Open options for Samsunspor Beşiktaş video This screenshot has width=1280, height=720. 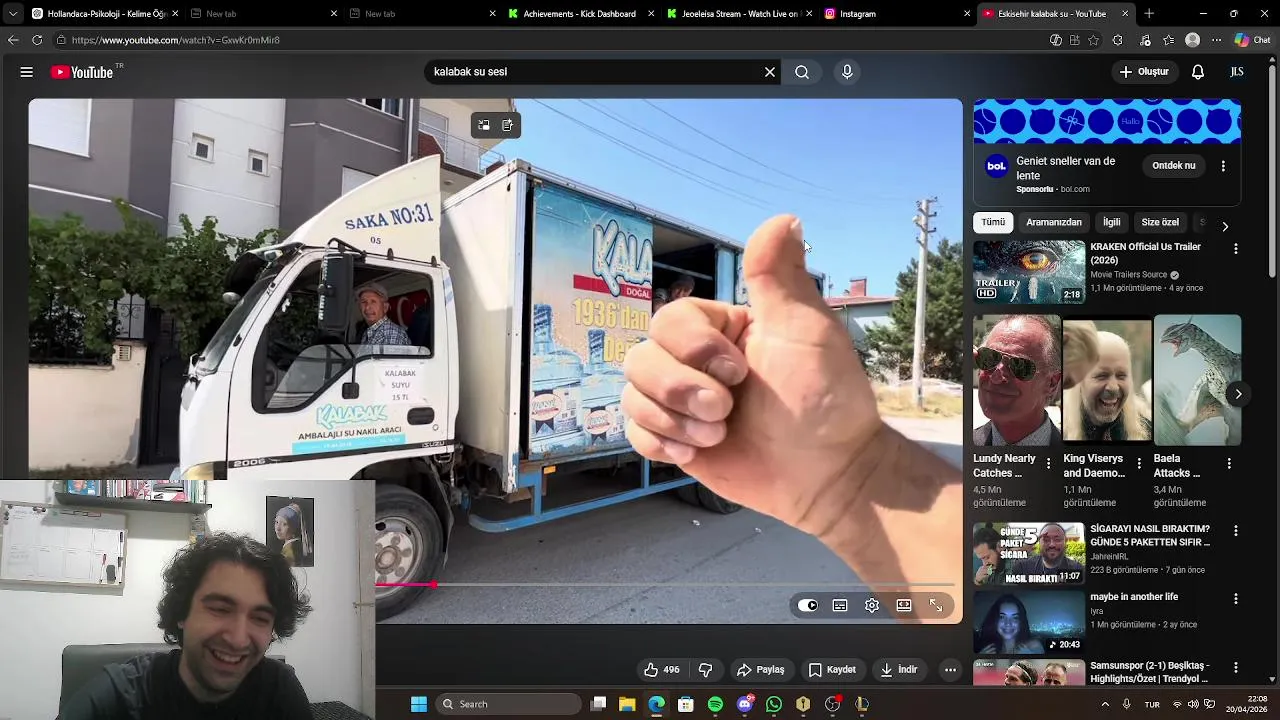coord(1235,667)
